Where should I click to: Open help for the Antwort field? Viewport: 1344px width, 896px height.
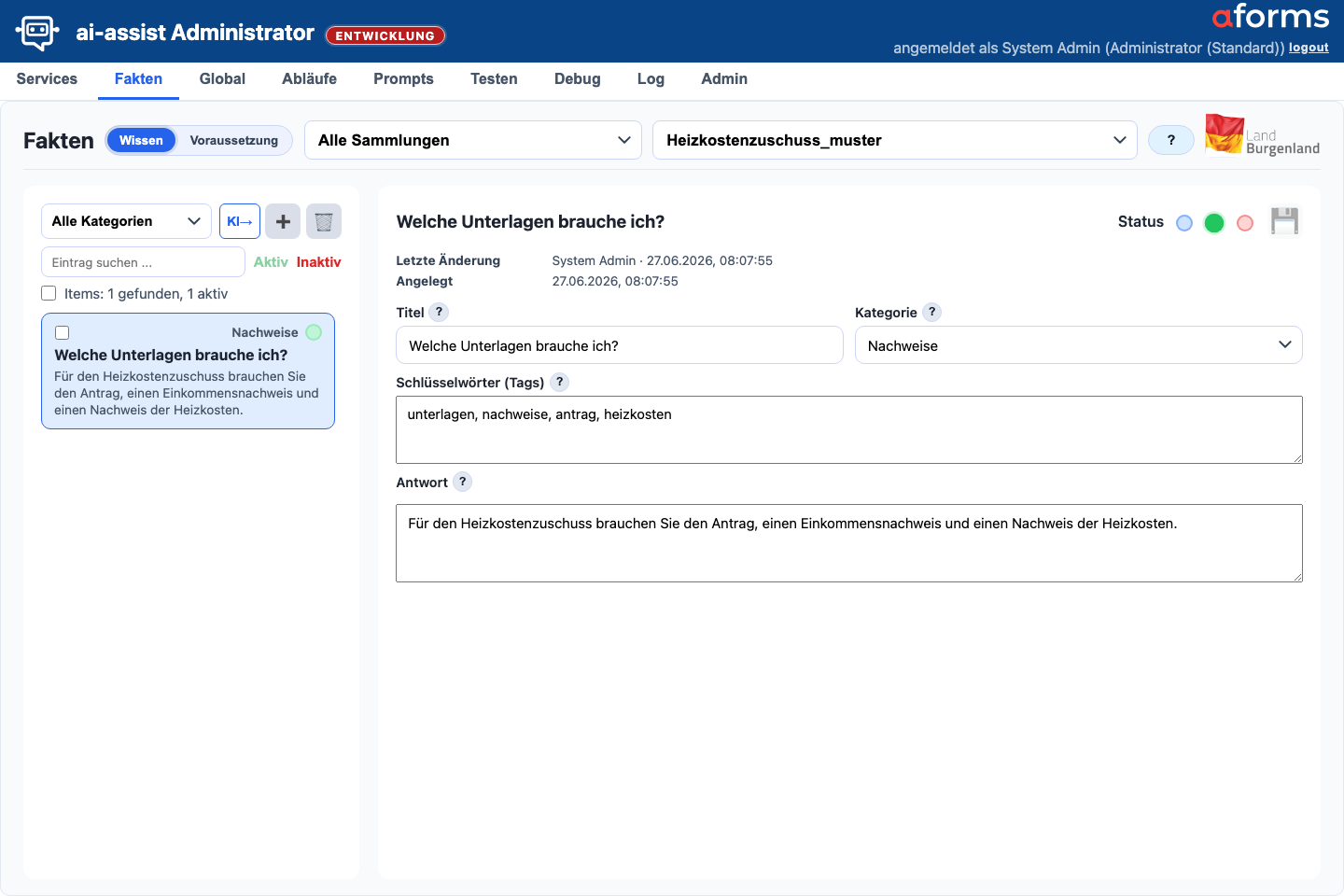(x=462, y=482)
